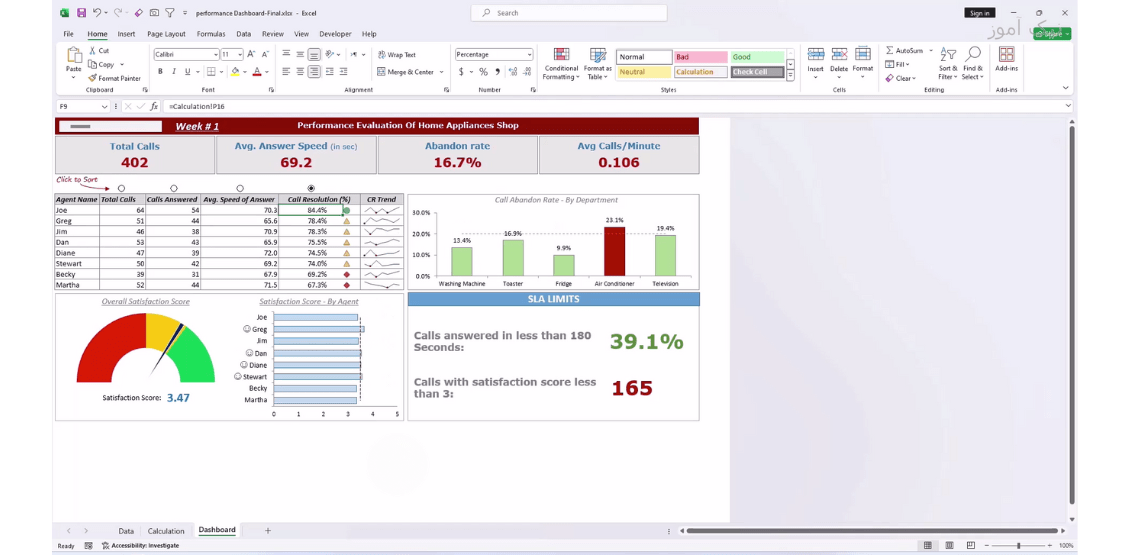Open the Formulas ribbon tab
The height and width of the screenshot is (555, 1130).
pyautogui.click(x=211, y=34)
